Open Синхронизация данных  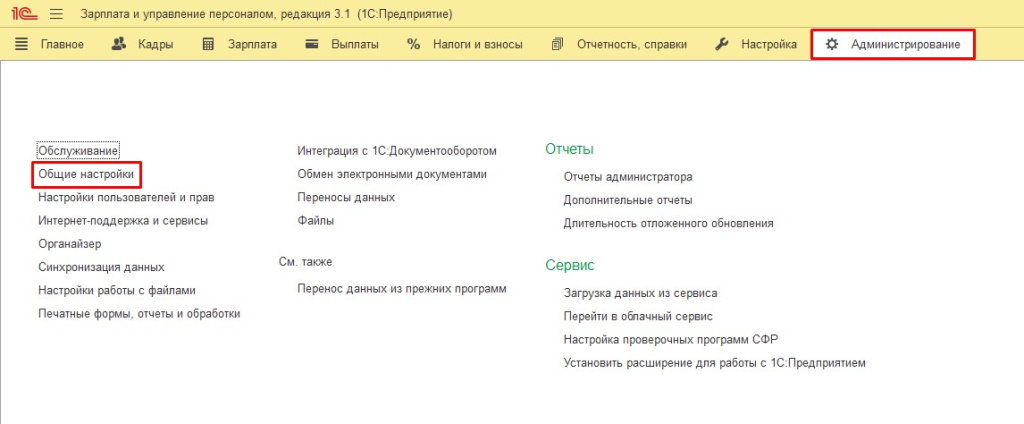tap(101, 267)
